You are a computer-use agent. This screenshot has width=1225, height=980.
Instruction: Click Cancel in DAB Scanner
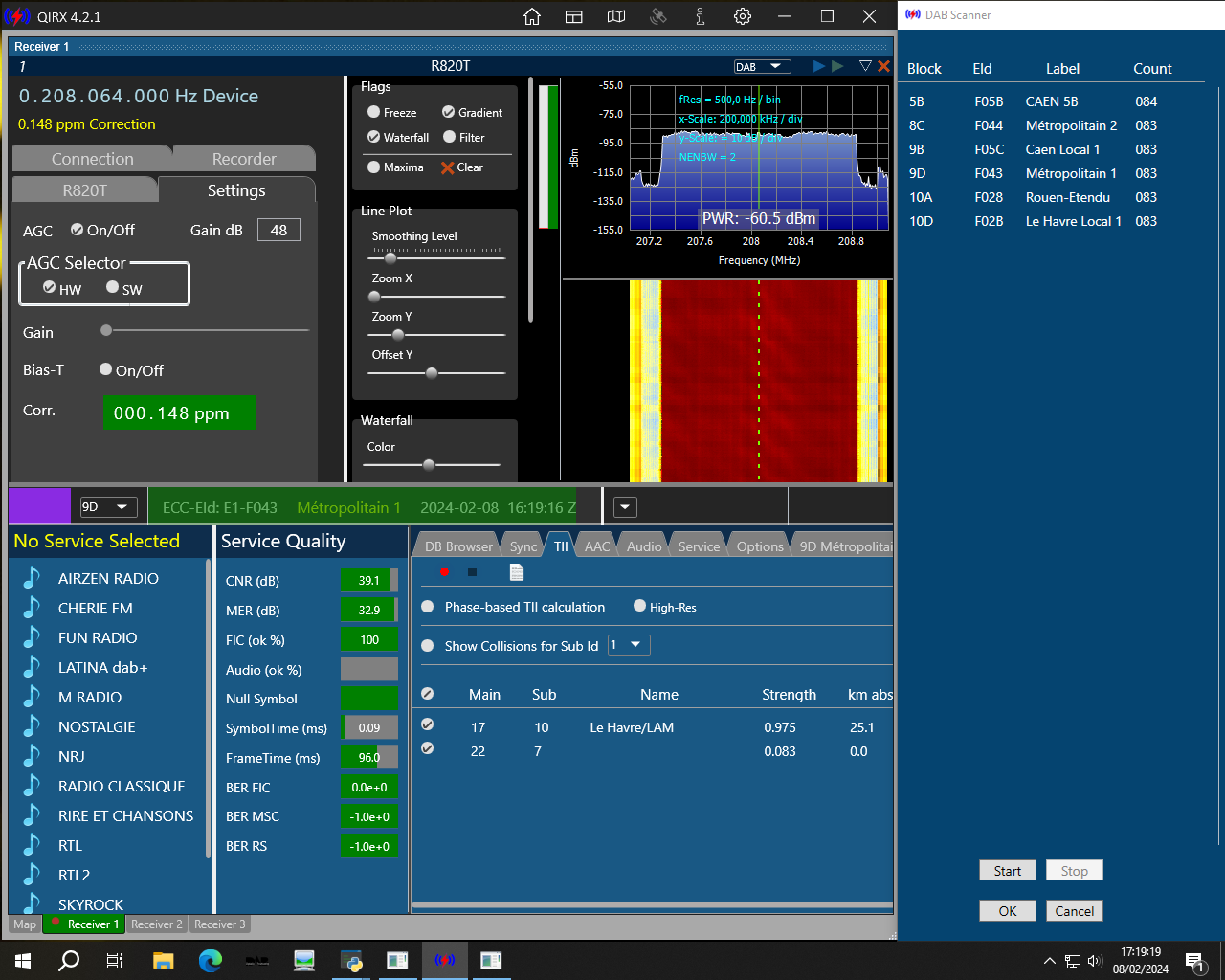click(x=1074, y=910)
